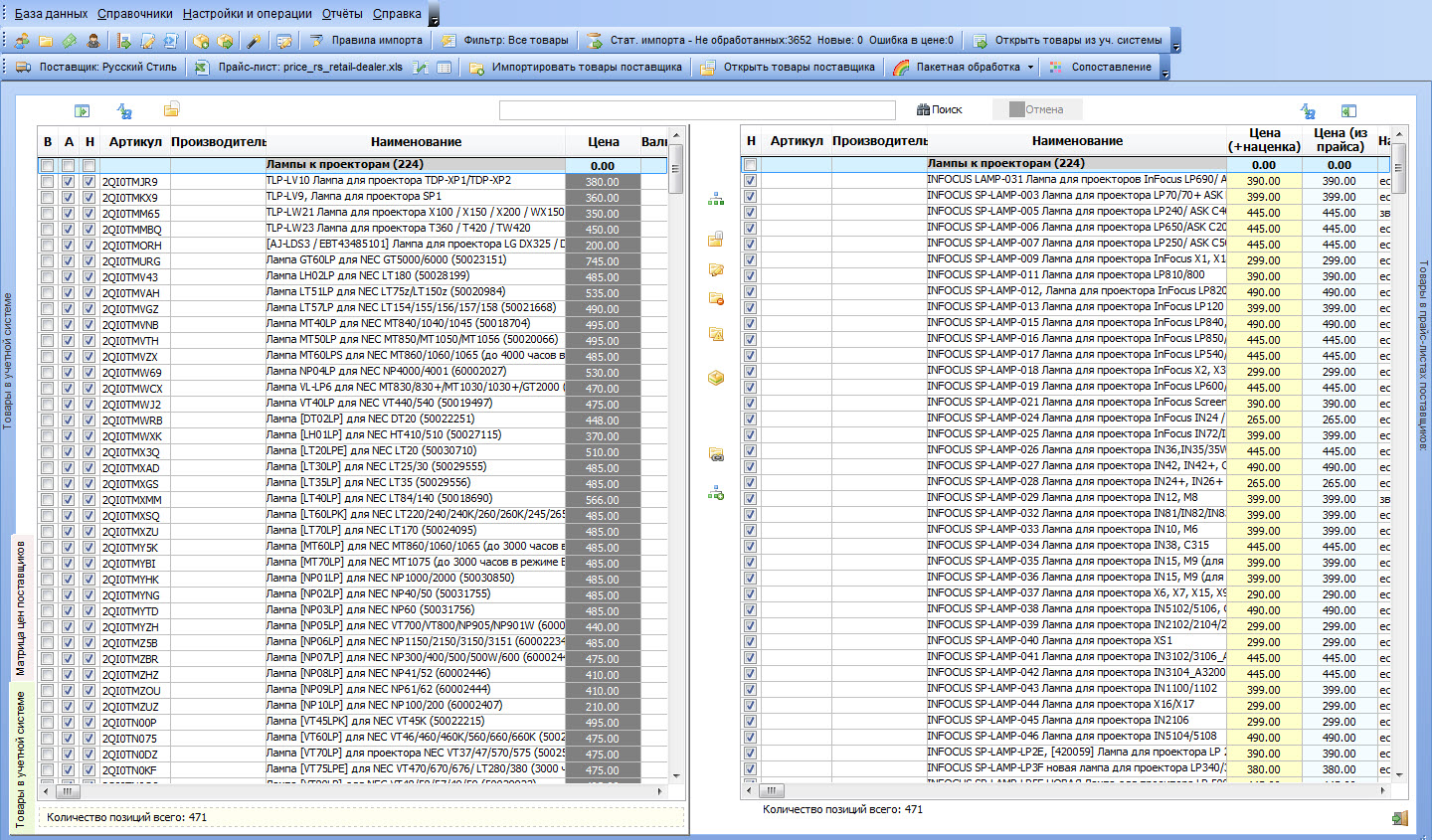Image resolution: width=1432 pixels, height=840 pixels.
Task: Click Открыть товары поставщика button
Action: tap(788, 68)
